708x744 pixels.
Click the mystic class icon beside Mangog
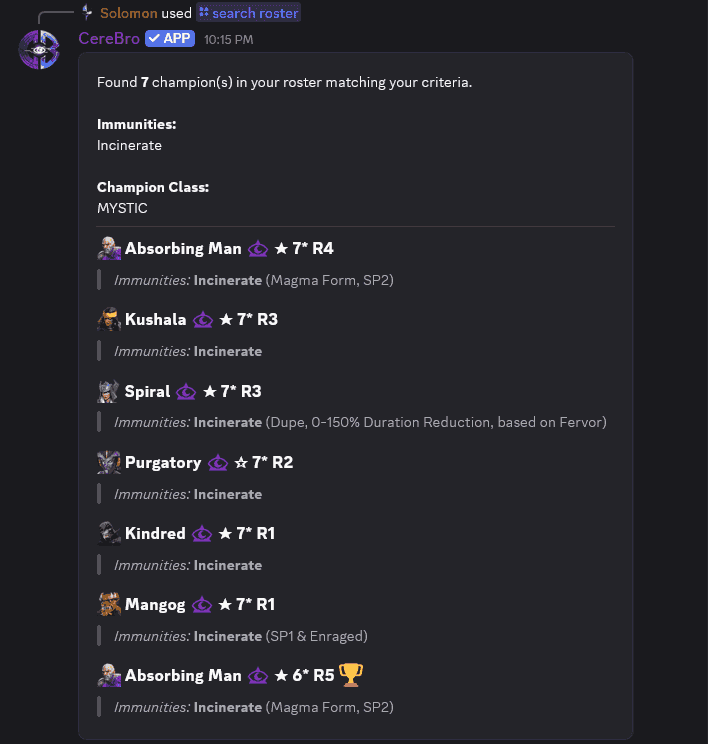point(203,605)
